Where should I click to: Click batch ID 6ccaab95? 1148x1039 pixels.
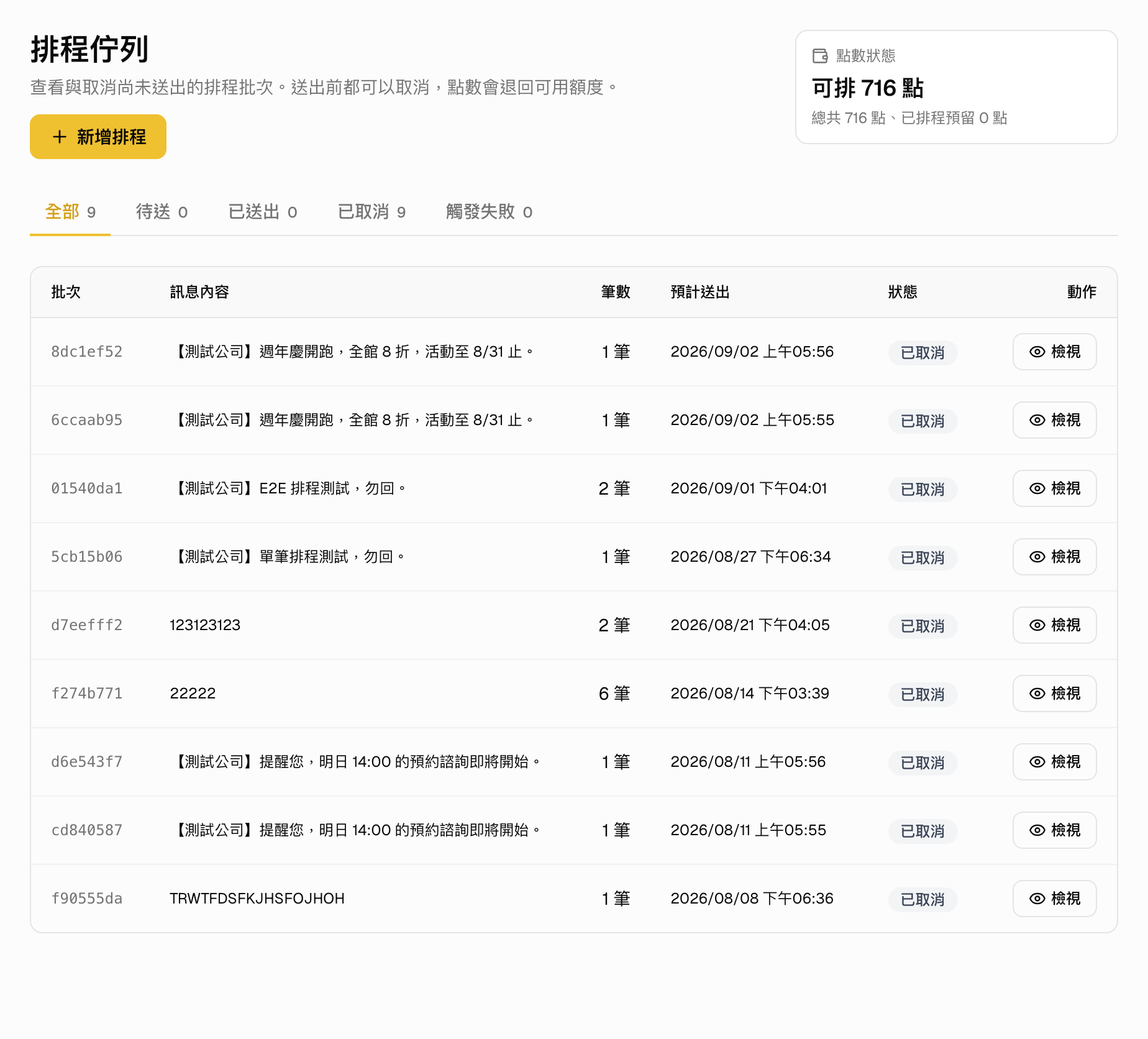pyautogui.click(x=87, y=420)
